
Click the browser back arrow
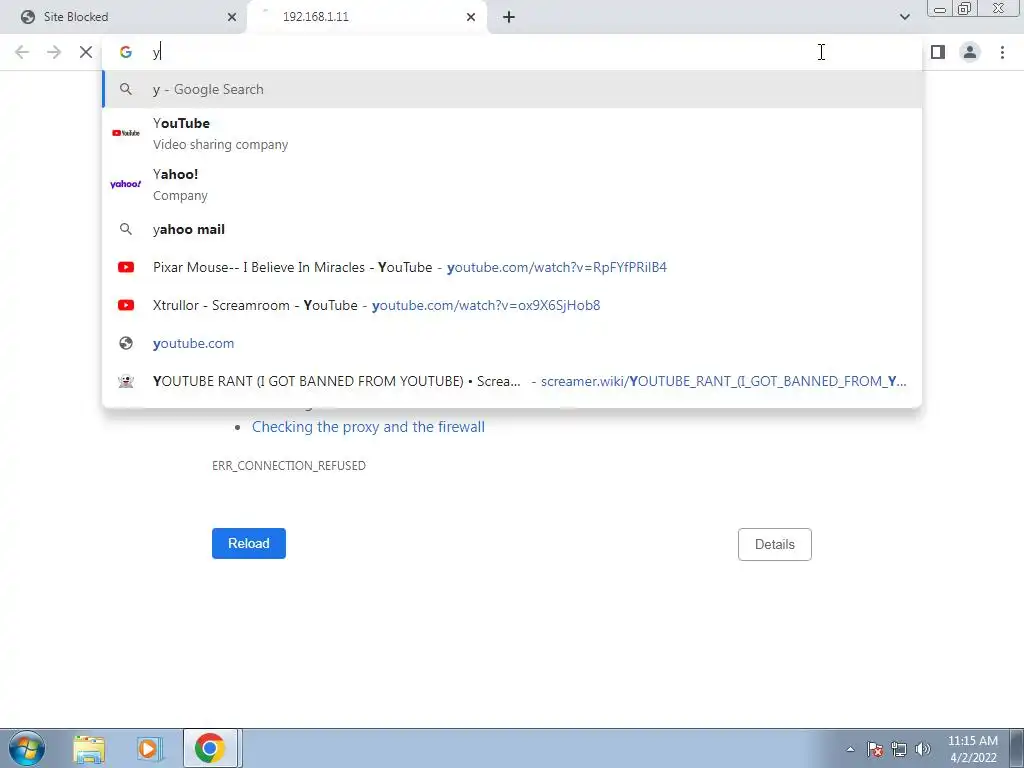click(22, 52)
